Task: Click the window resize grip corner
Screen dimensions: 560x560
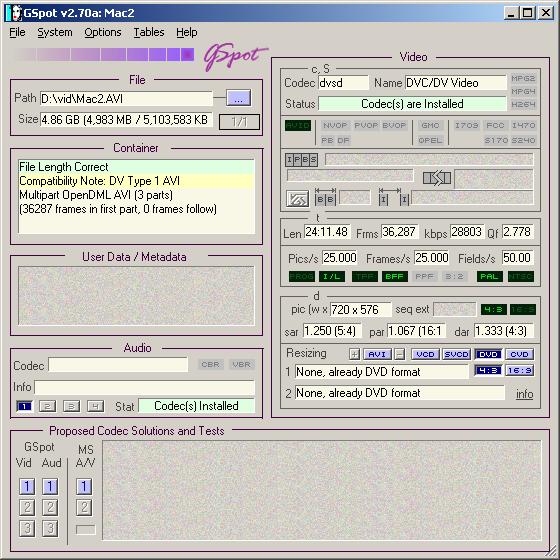Action: (552, 552)
